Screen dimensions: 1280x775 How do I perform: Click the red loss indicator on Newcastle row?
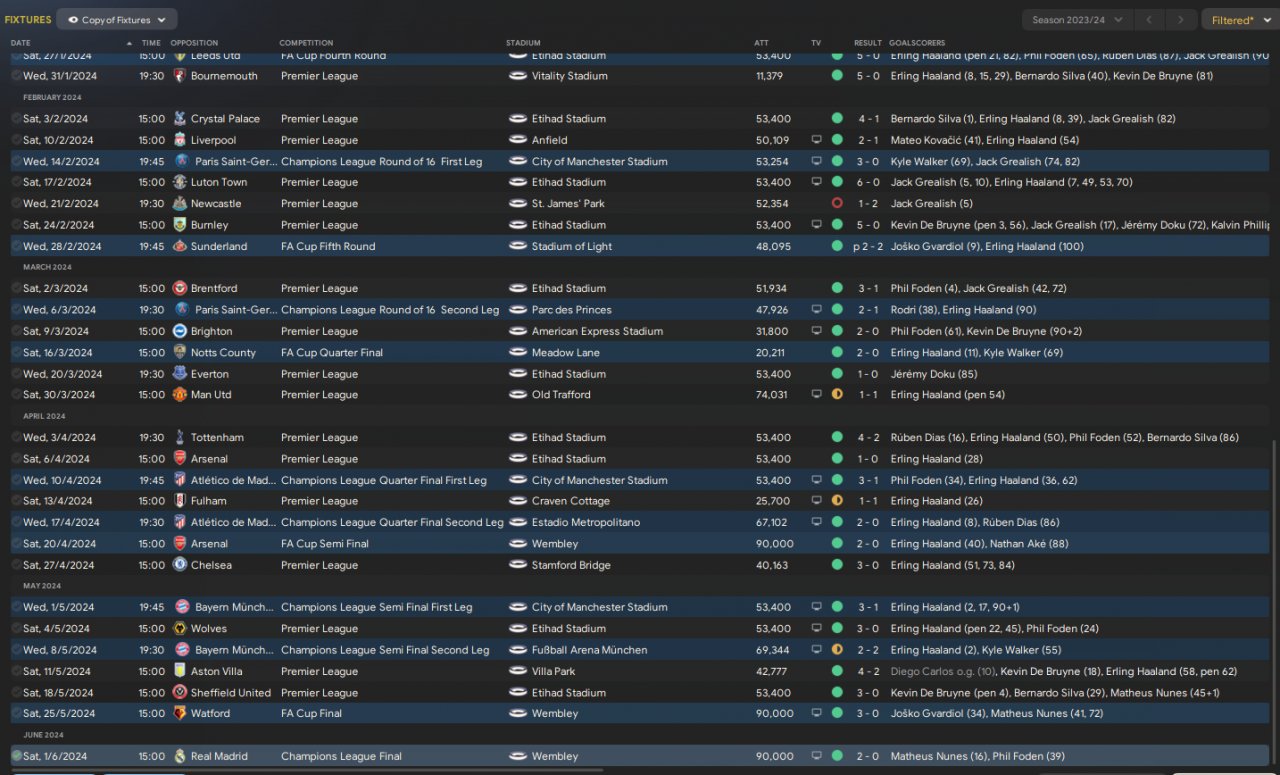click(837, 204)
